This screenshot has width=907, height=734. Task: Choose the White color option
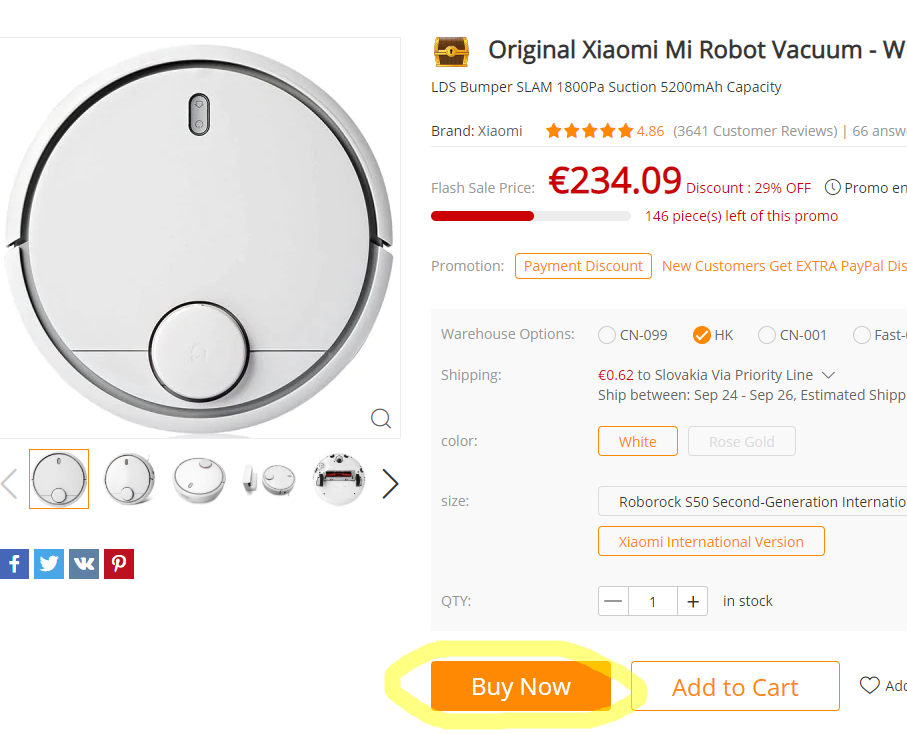[x=638, y=442]
